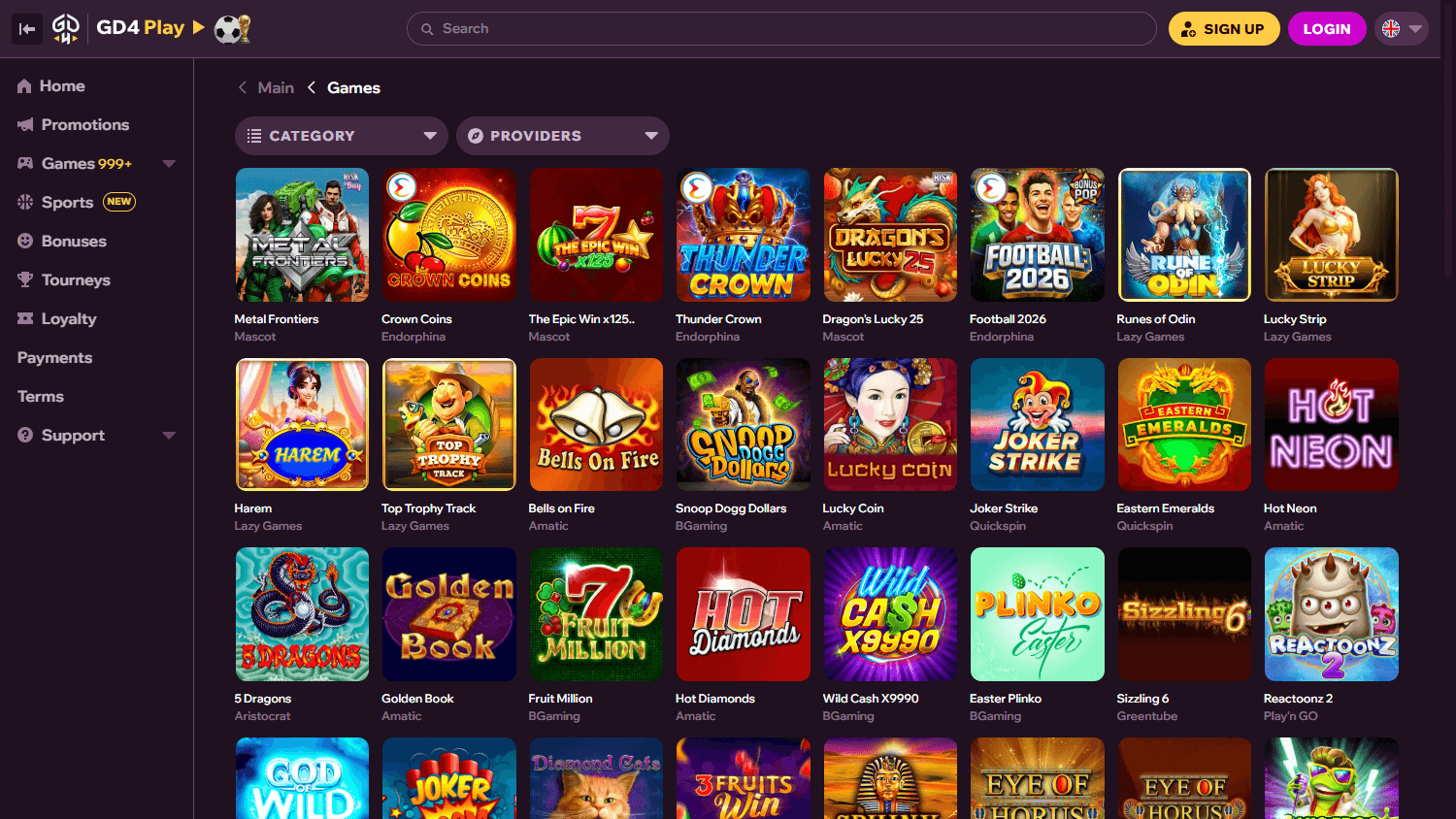The width and height of the screenshot is (1456, 819).
Task: Click the Games controller icon
Action: [25, 164]
